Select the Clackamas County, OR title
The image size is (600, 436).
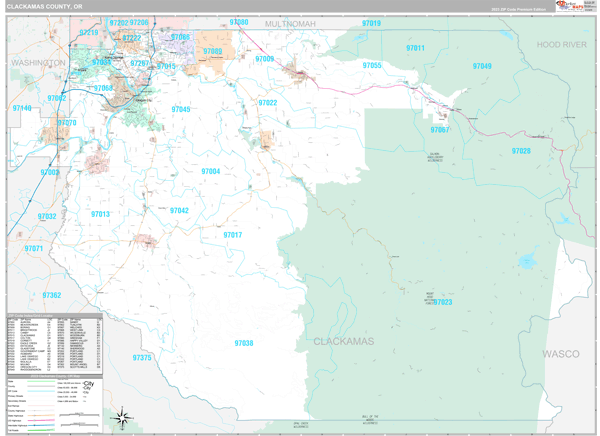point(46,7)
